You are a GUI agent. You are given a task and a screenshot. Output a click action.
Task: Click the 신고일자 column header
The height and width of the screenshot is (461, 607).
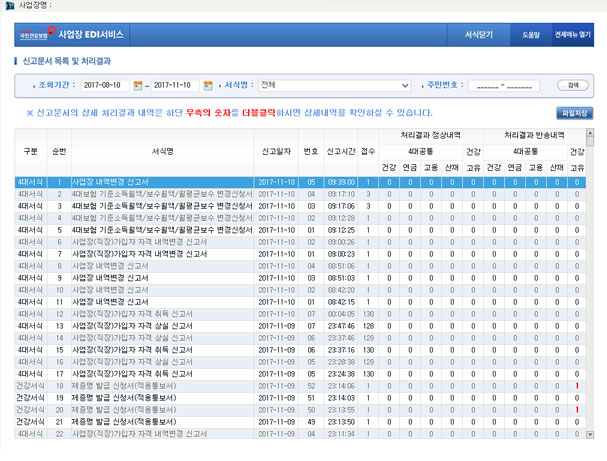pos(276,152)
